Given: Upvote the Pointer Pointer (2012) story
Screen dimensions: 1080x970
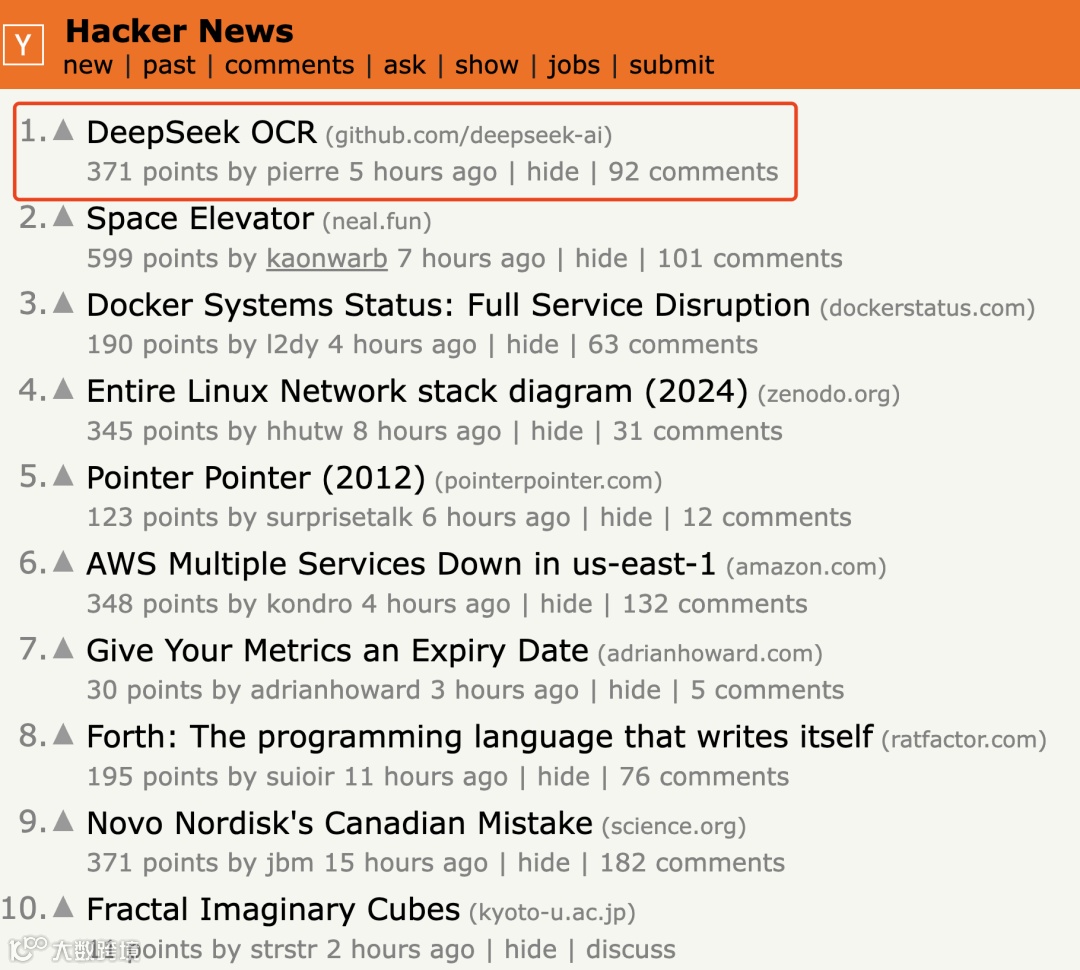Looking at the screenshot, I should click(x=63, y=475).
